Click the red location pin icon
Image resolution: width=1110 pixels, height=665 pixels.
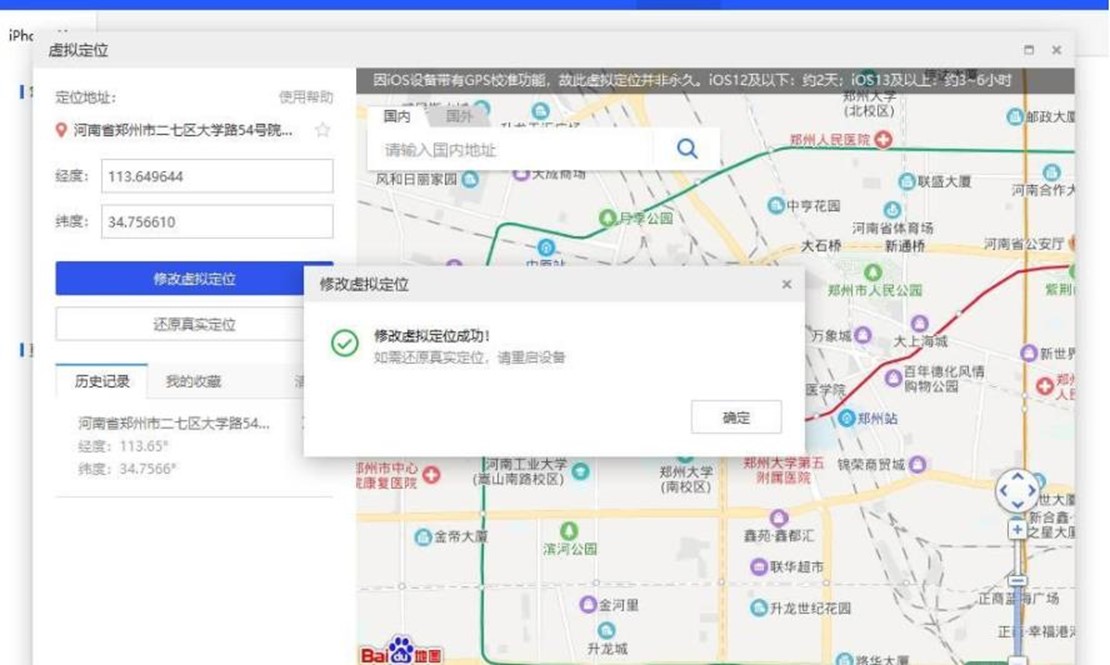tap(62, 130)
